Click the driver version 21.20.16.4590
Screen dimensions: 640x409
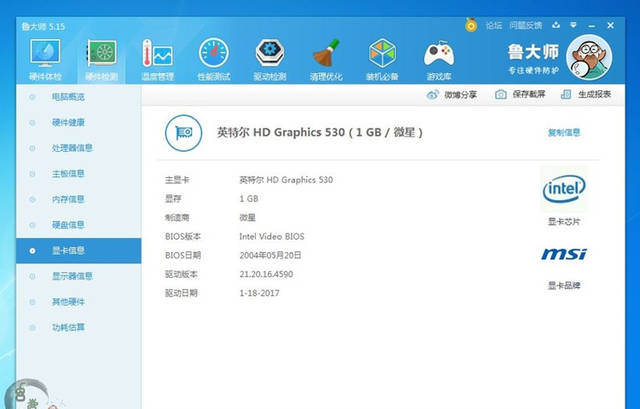click(x=266, y=274)
